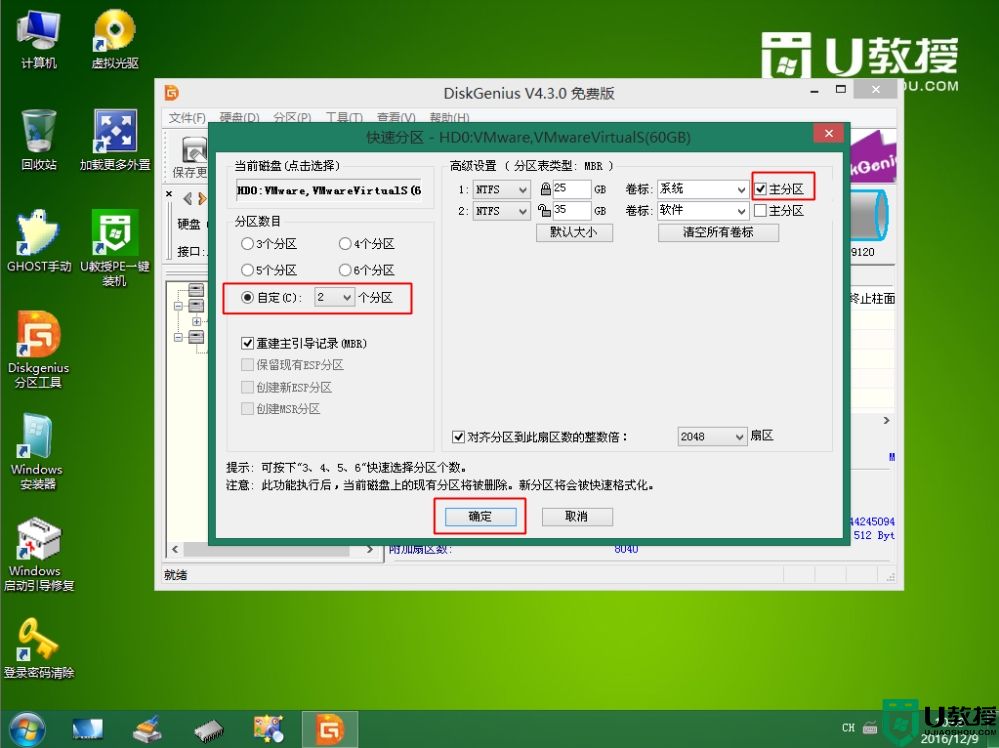Viewport: 999px width, 748px height.
Task: Open the 2048 扇区 alignment dropdown
Action: tap(712, 436)
